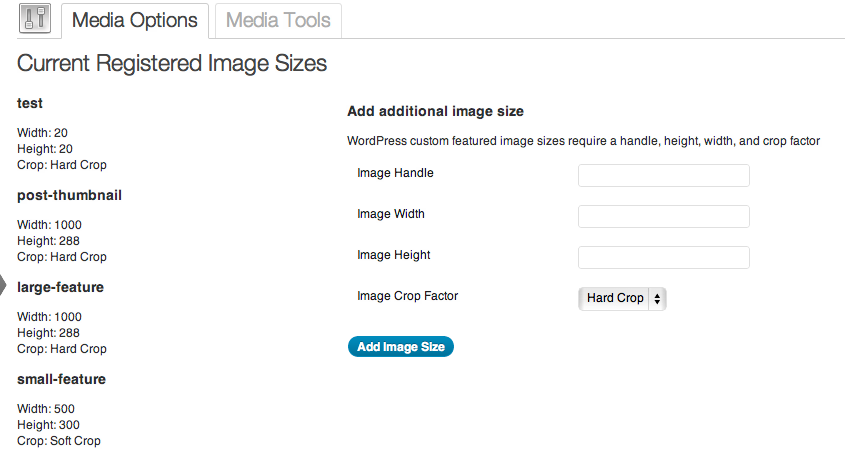The width and height of the screenshot is (845, 472).
Task: Select the post-thumbnail size heading
Action: pos(70,195)
